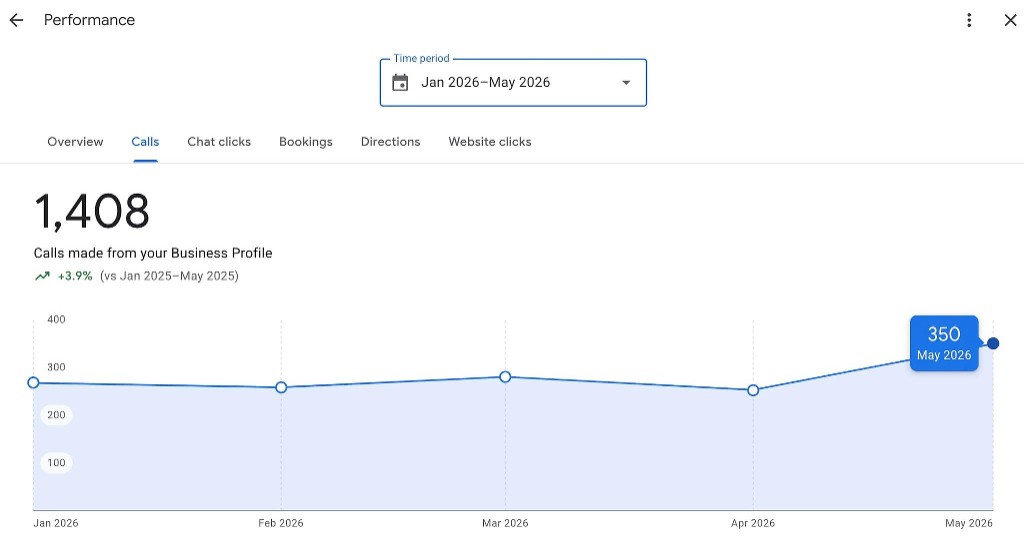Screen dimensions: 1024x559
Task: Click the calendar icon in Time period
Action: coord(400,83)
